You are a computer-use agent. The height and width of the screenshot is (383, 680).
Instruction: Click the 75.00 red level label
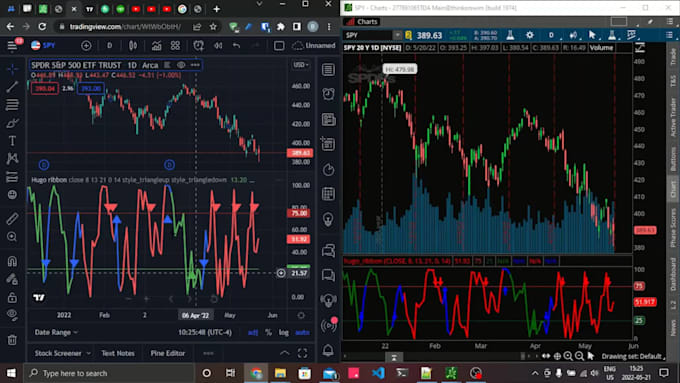pos(298,213)
